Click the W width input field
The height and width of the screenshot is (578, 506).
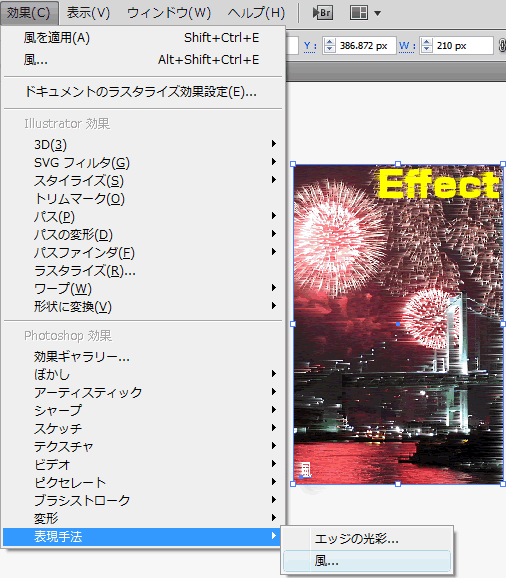[x=463, y=46]
